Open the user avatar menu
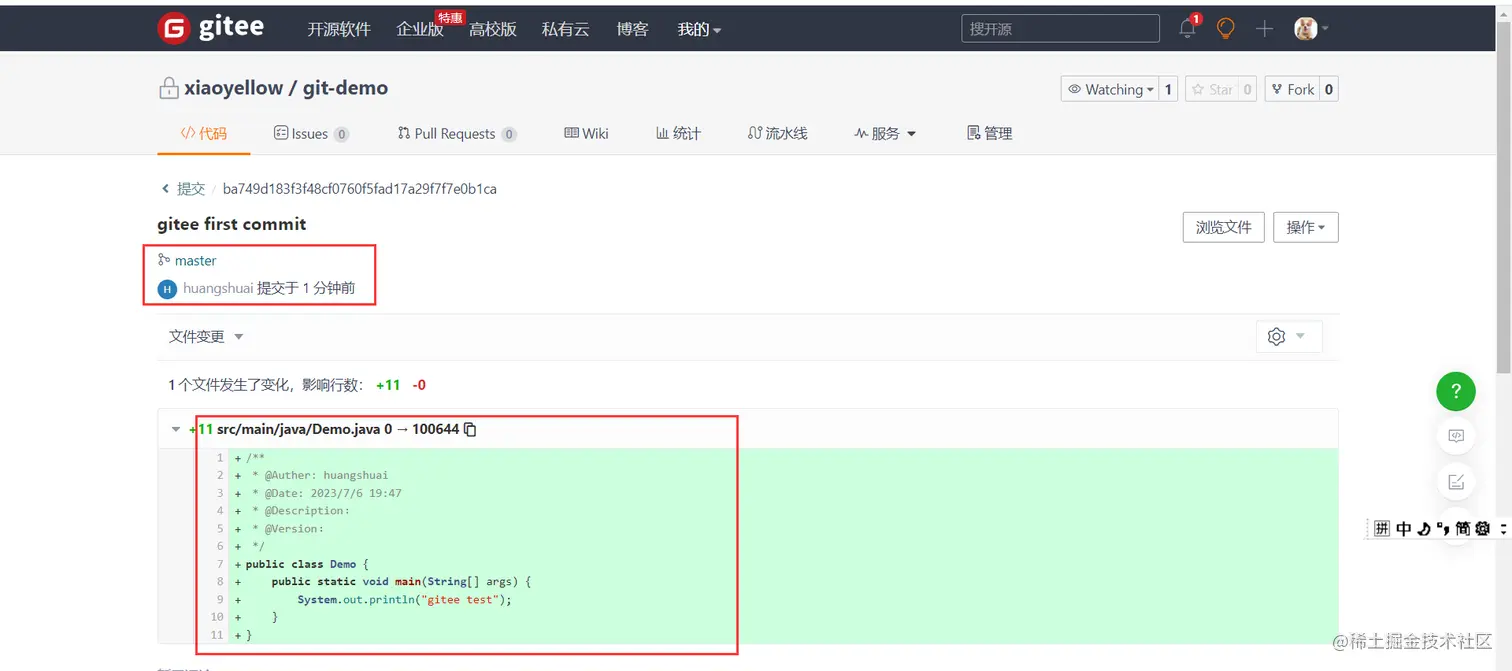This screenshot has height=671, width=1512. click(x=1311, y=29)
